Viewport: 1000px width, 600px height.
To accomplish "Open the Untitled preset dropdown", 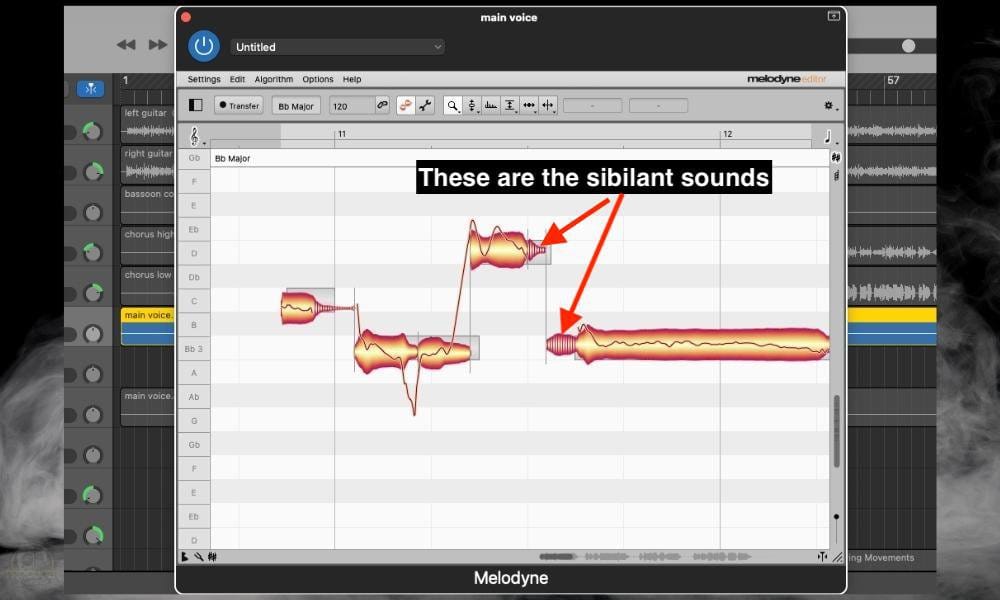I will click(x=337, y=47).
